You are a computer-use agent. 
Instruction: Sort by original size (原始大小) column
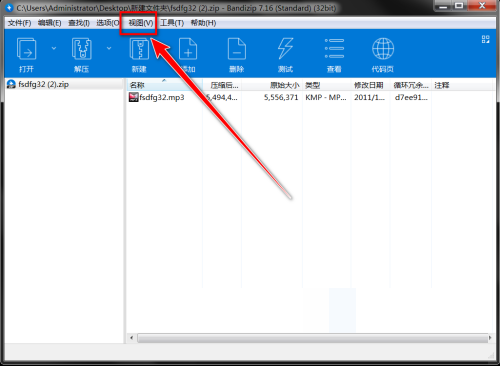pos(272,85)
